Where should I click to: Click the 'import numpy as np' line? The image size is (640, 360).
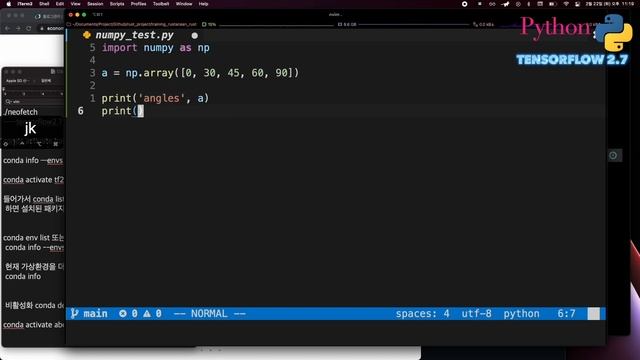click(x=156, y=48)
